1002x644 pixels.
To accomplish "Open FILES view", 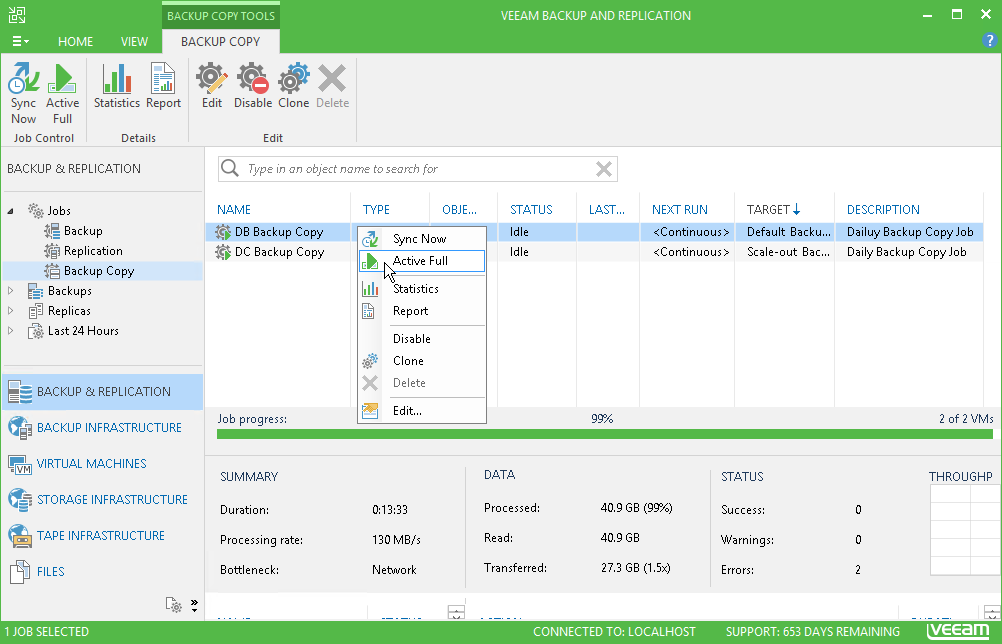I will (102, 571).
